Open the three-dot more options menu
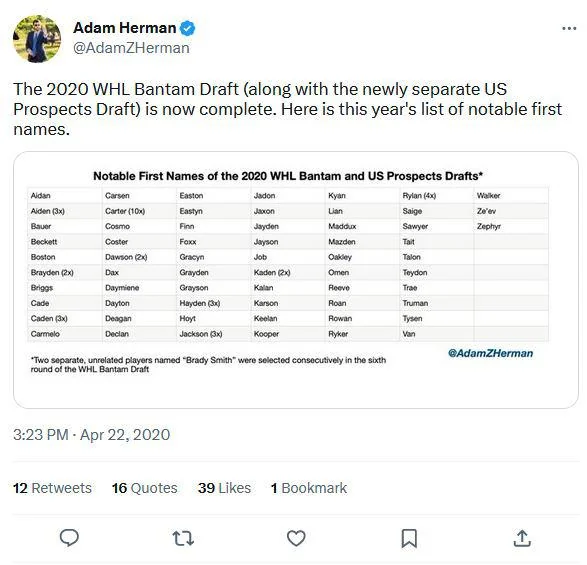Screen dimensions: 587x565 tap(569, 28)
